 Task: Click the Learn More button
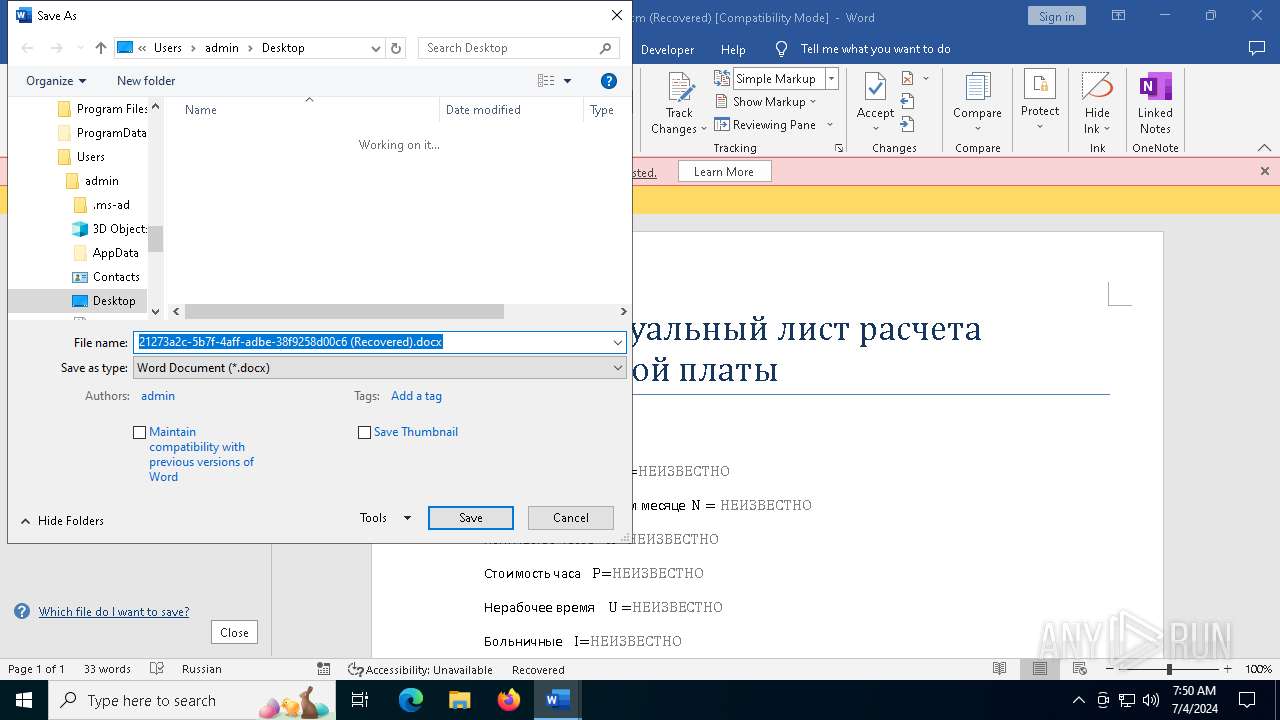(x=724, y=172)
